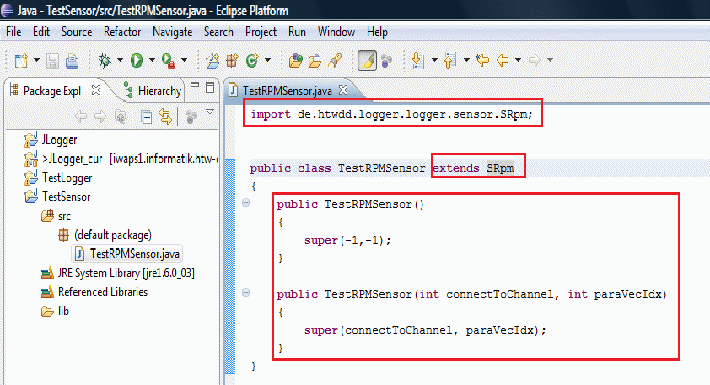Screen dimensions: 710x385
Task: Click Collapse All in Package Explorer
Action: click(146, 117)
